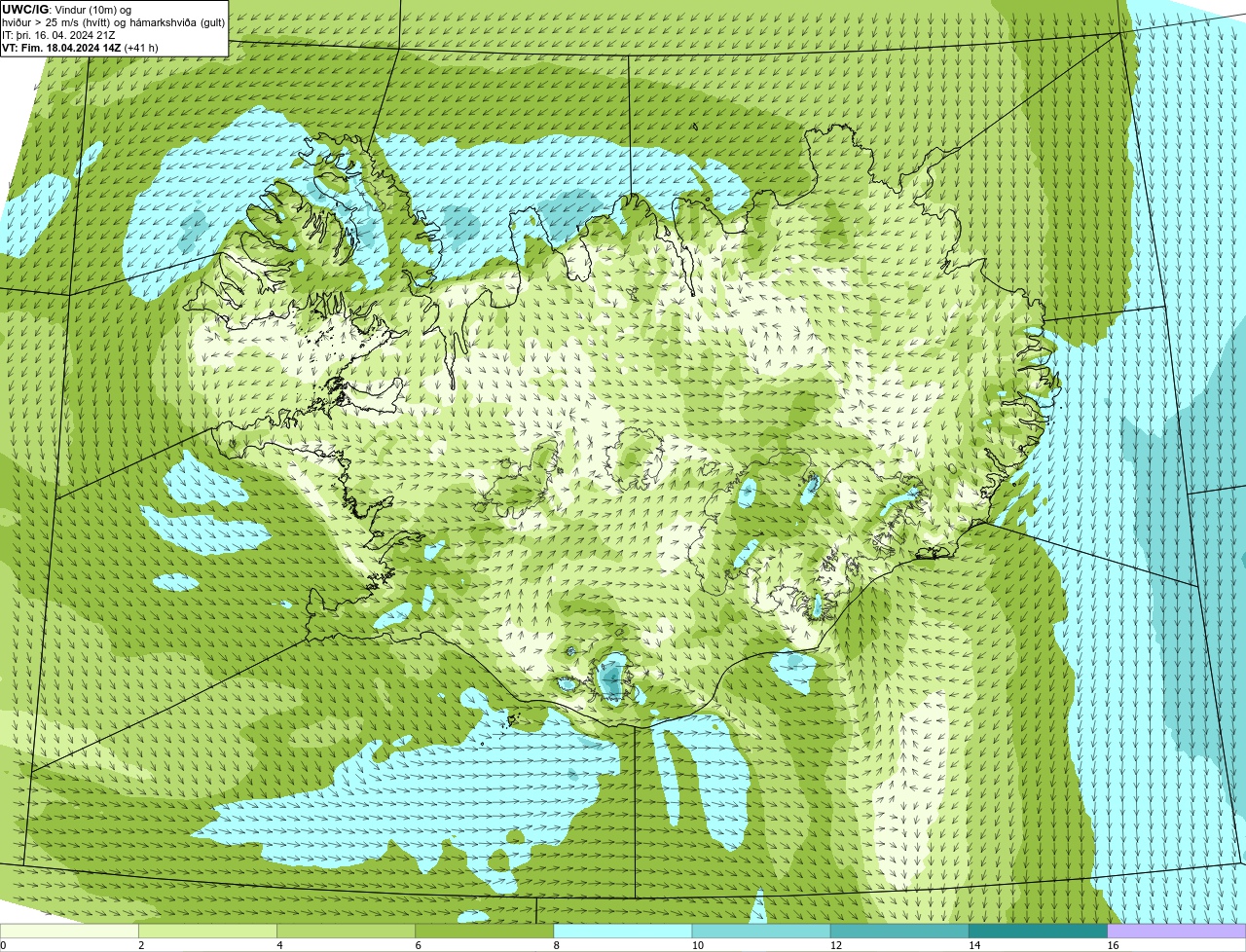
Task: Click the 2–4 m/s legend color segment
Action: (207, 931)
